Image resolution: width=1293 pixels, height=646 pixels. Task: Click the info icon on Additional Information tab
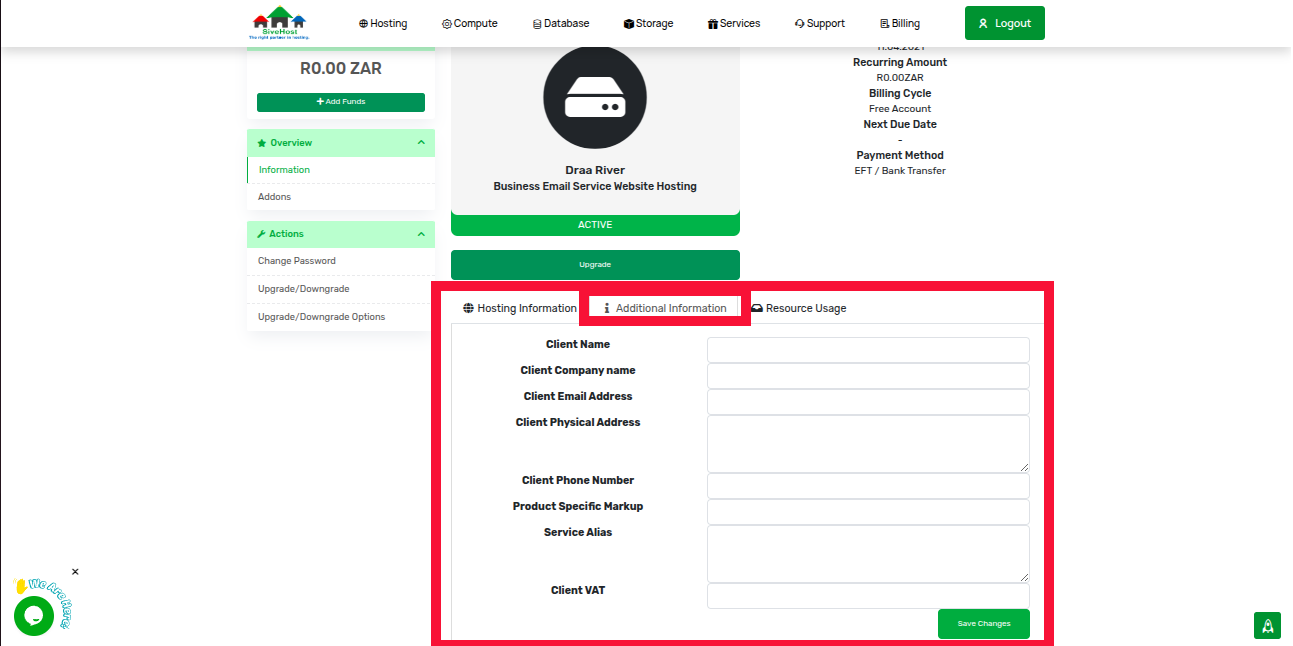[607, 308]
